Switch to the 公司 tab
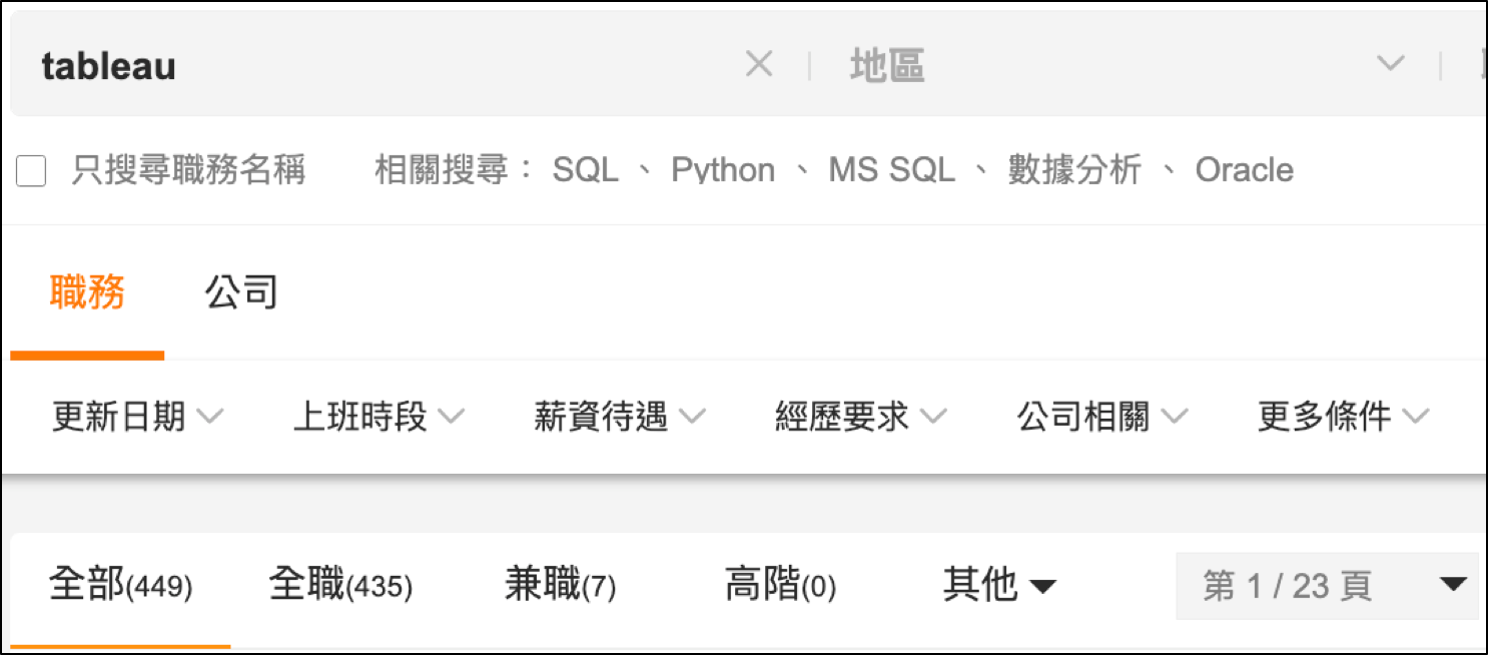 coord(240,291)
